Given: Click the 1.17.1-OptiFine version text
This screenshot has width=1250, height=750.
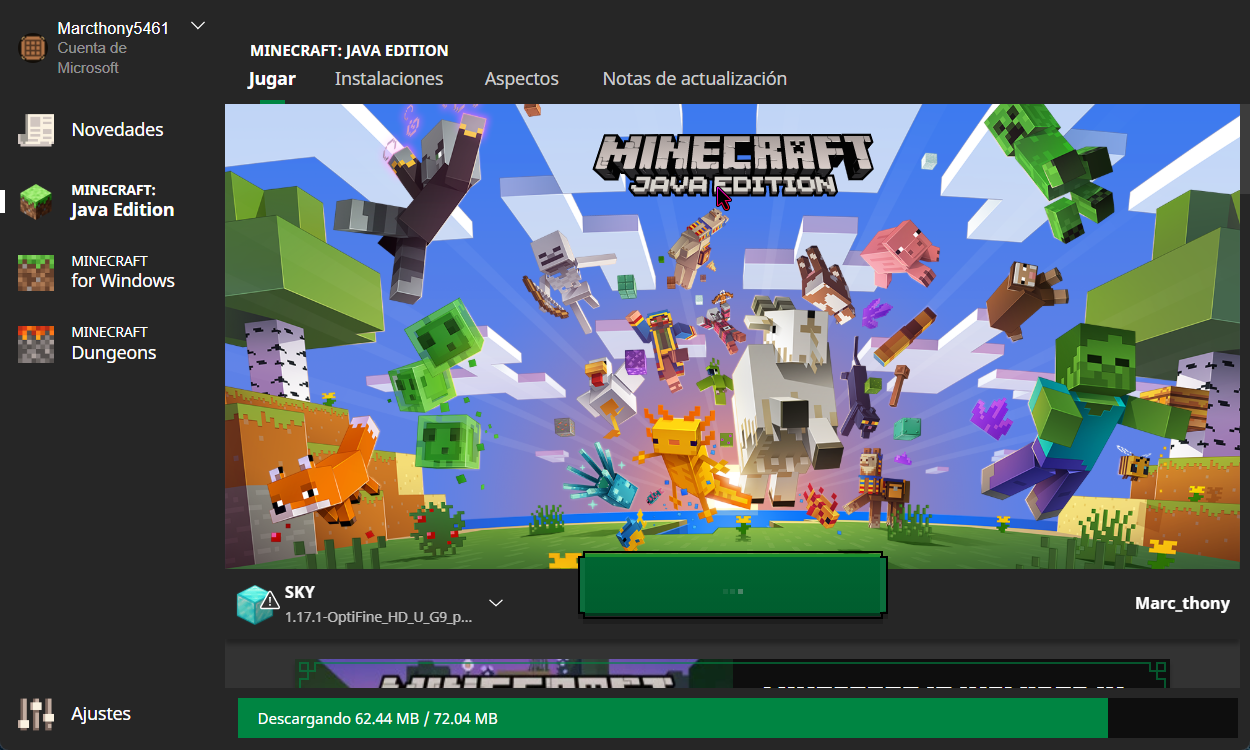Looking at the screenshot, I should coord(378,617).
